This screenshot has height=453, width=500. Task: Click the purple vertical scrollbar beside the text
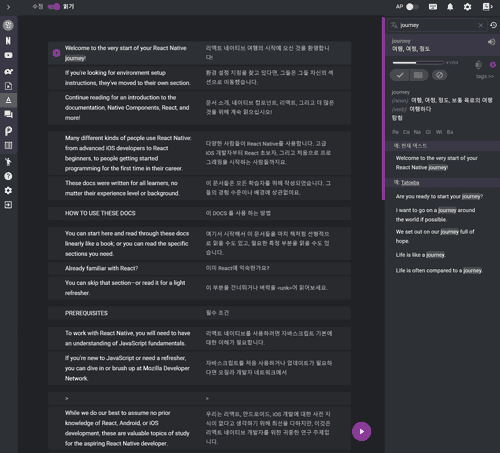point(383,108)
